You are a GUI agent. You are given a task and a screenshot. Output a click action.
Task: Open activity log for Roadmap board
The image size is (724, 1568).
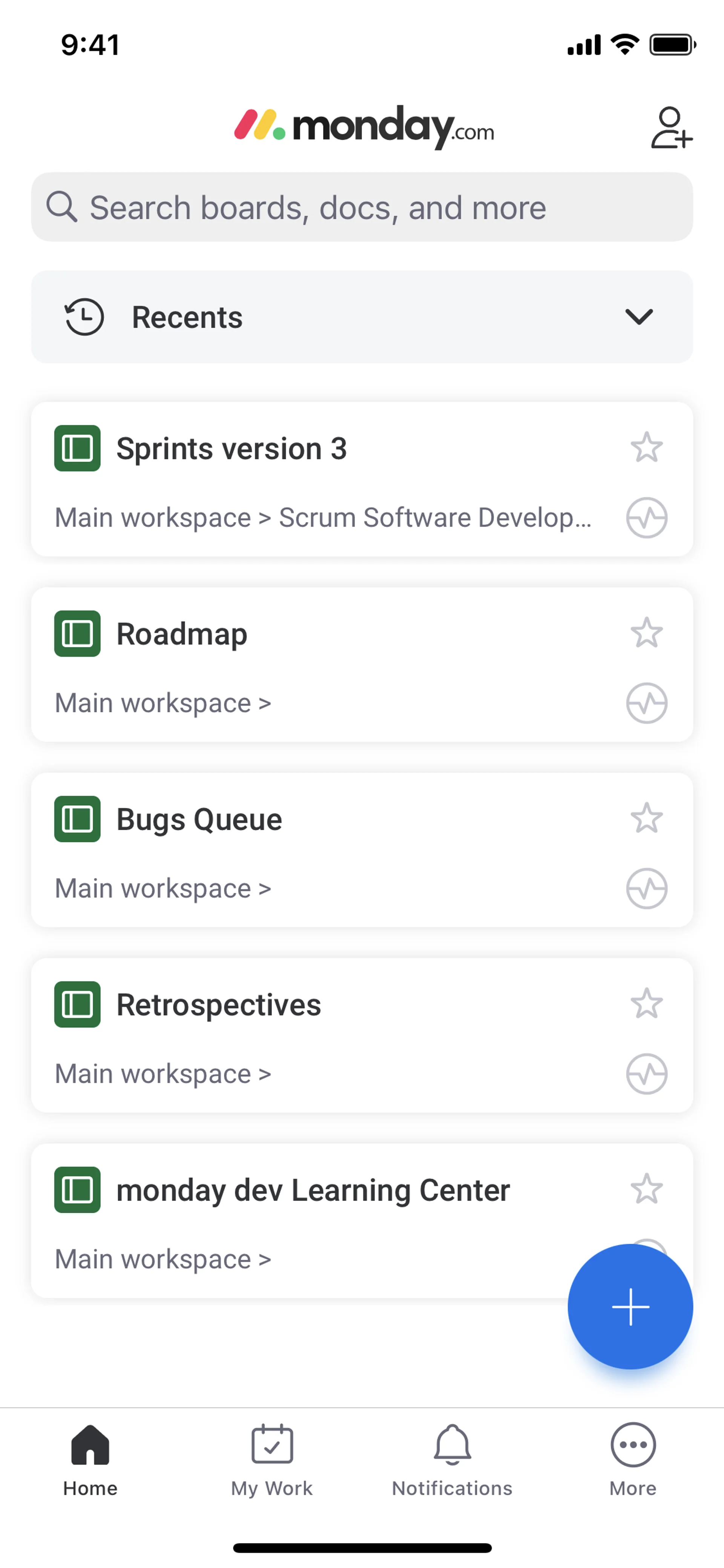pos(646,703)
